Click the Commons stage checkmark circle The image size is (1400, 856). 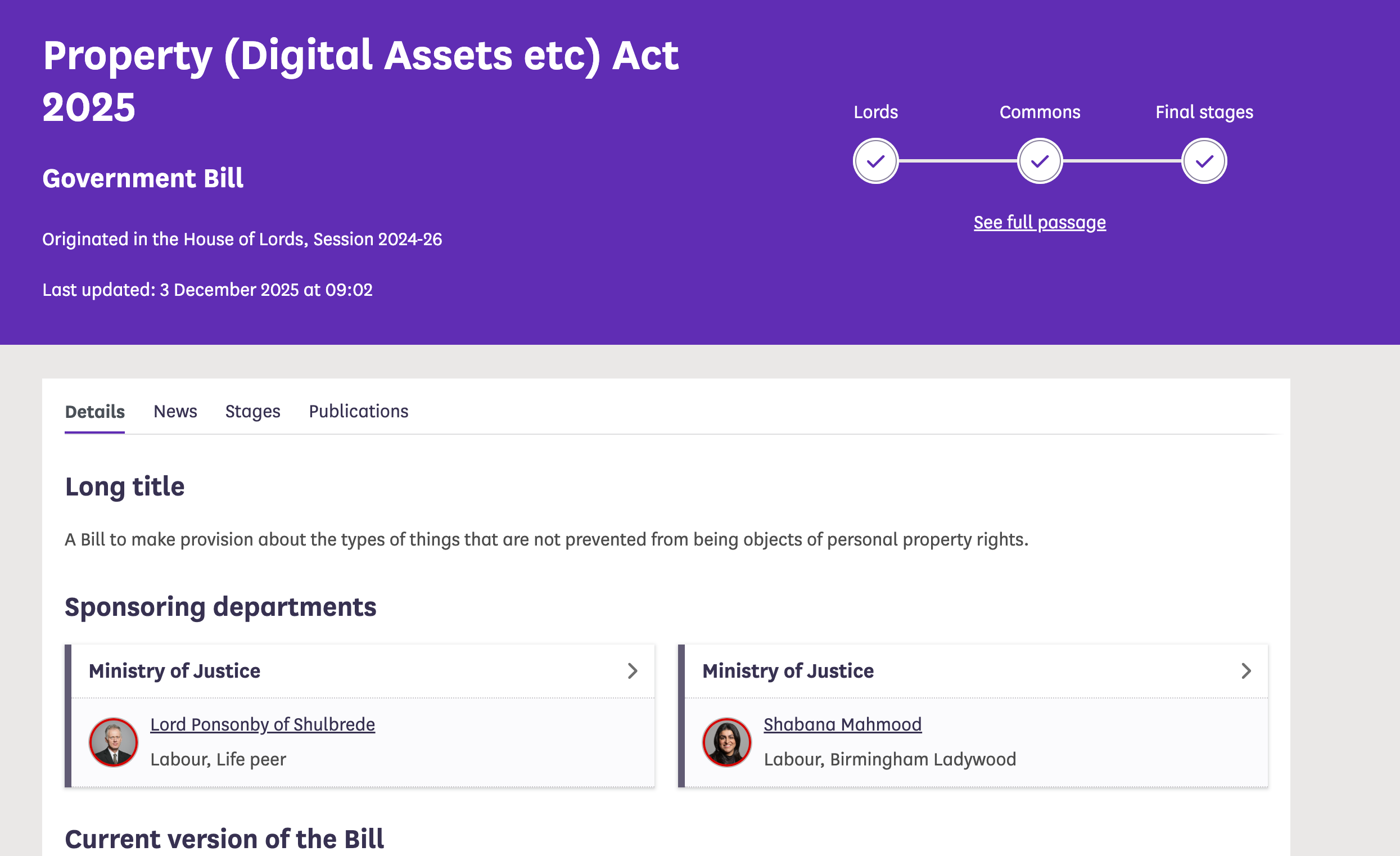pos(1039,161)
